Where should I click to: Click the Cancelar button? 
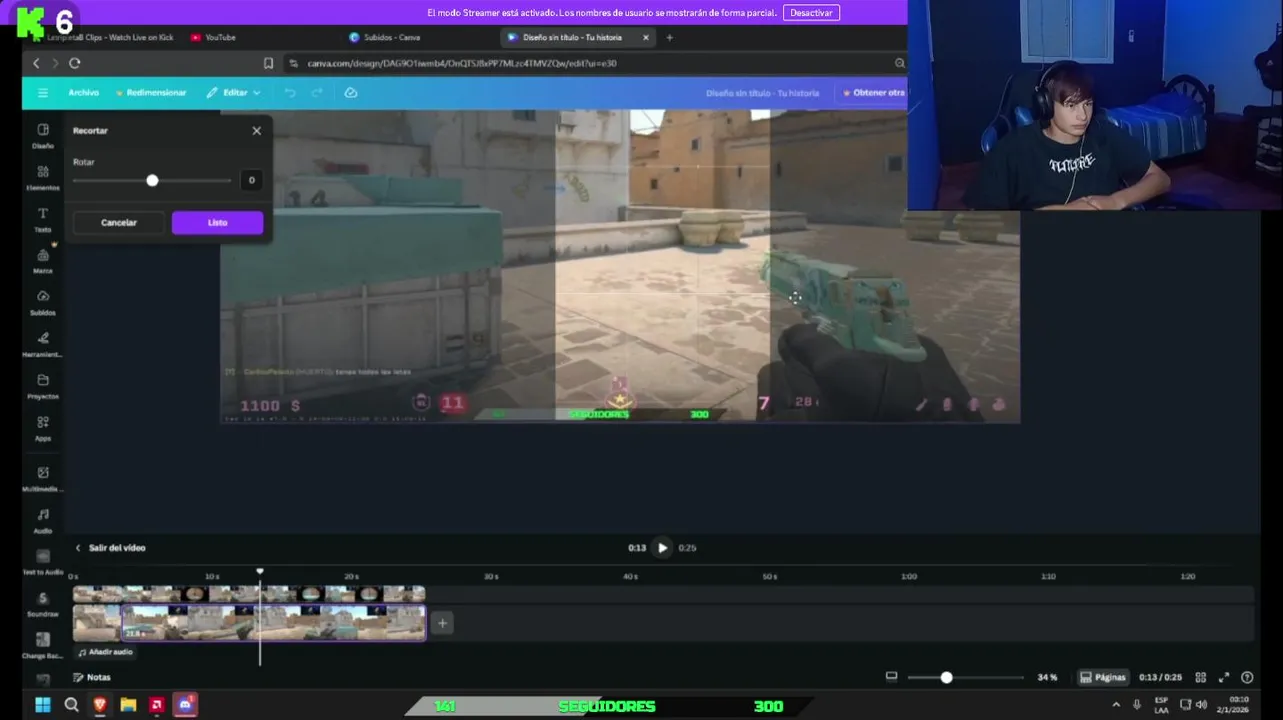119,223
